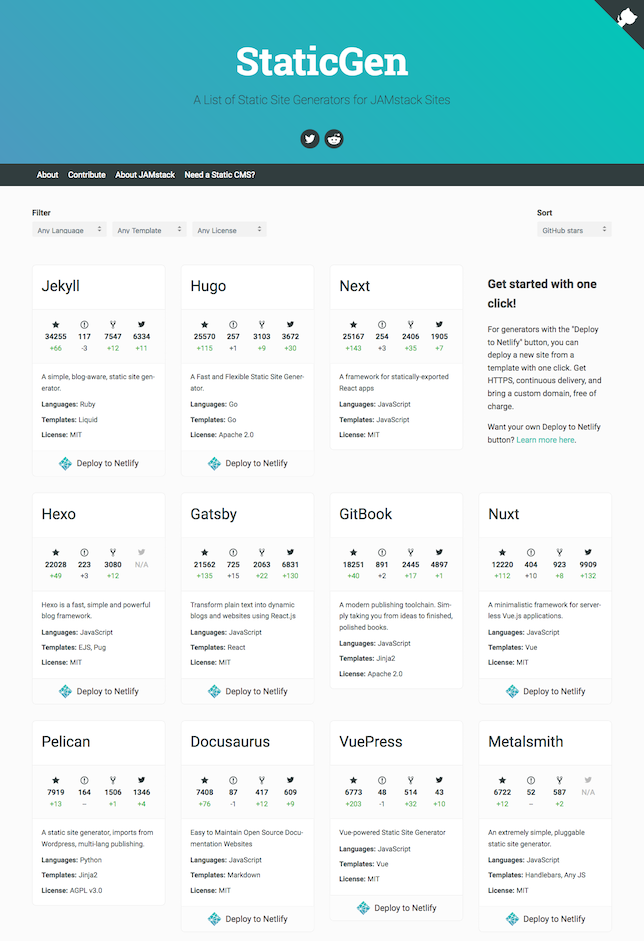Click the AGPL v3.0 license text on Pelican

(x=86, y=891)
